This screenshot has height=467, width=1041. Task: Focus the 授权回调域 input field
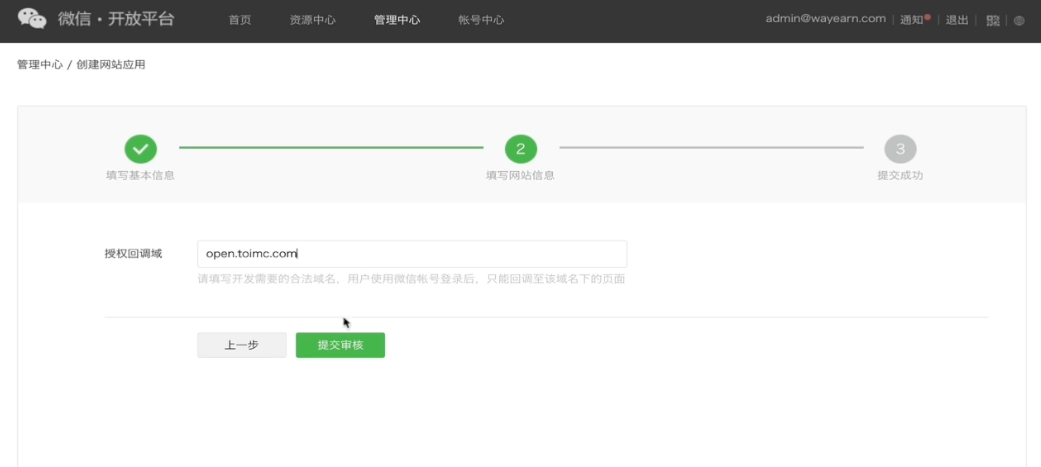(412, 254)
